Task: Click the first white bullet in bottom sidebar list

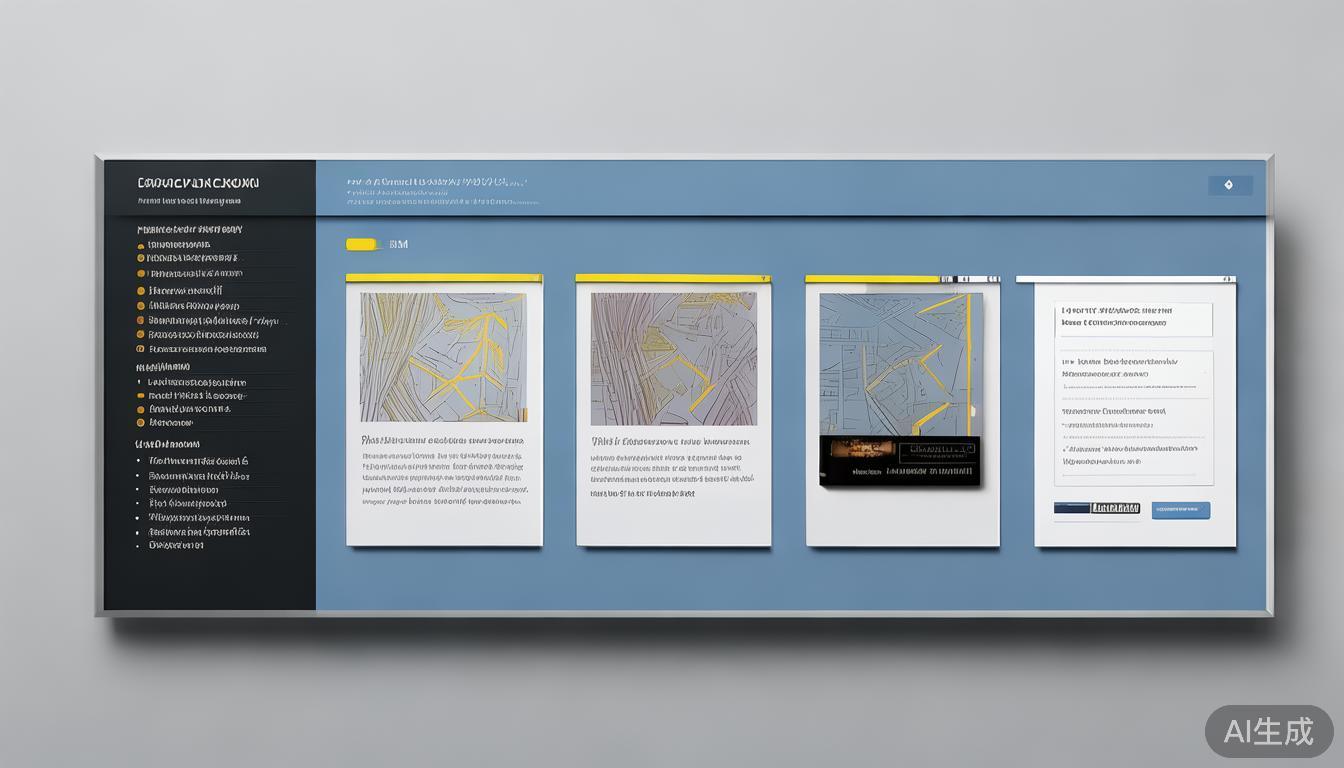Action: pos(138,462)
